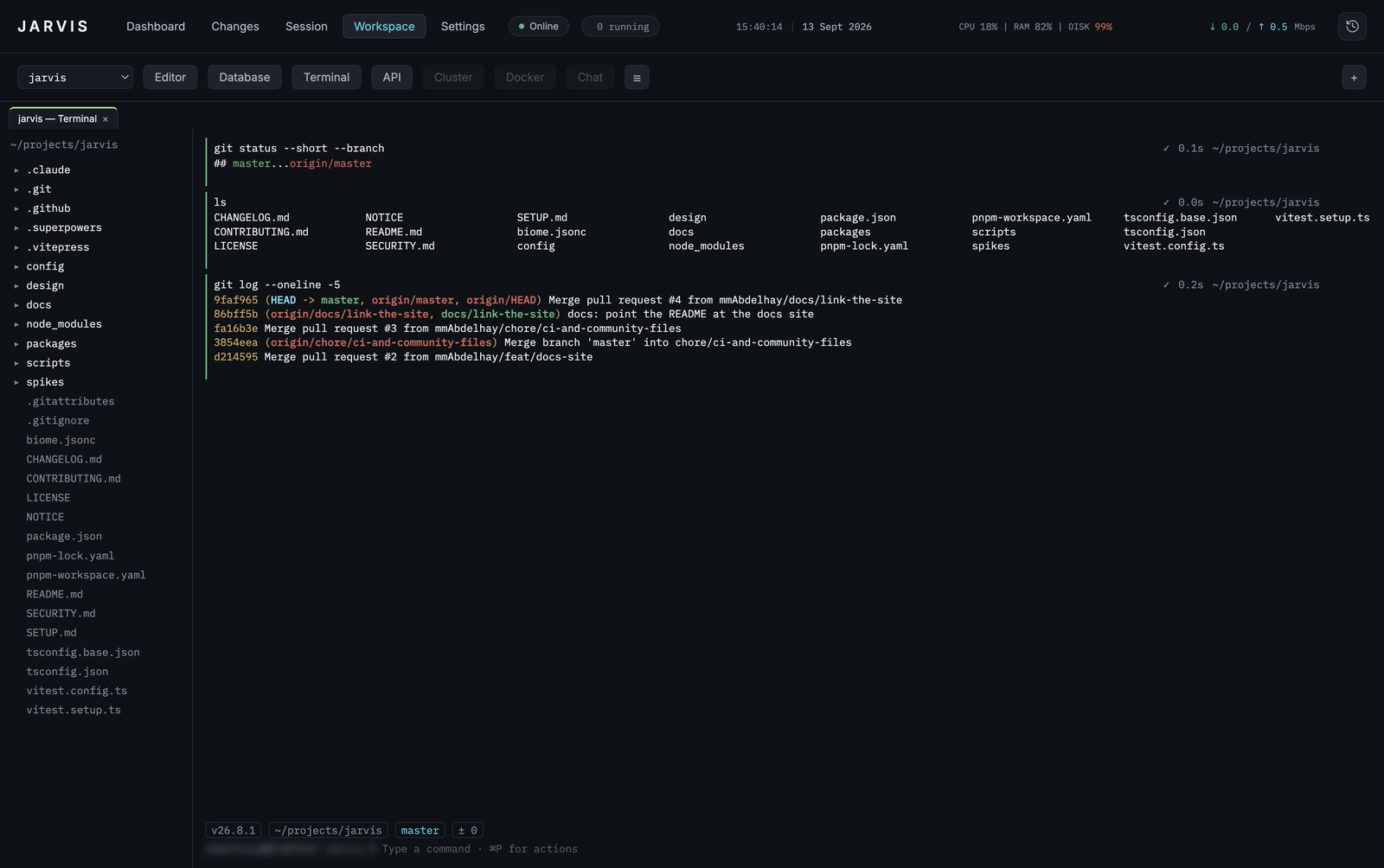Expand the node_modules folder
1384x868 pixels.
click(x=16, y=324)
